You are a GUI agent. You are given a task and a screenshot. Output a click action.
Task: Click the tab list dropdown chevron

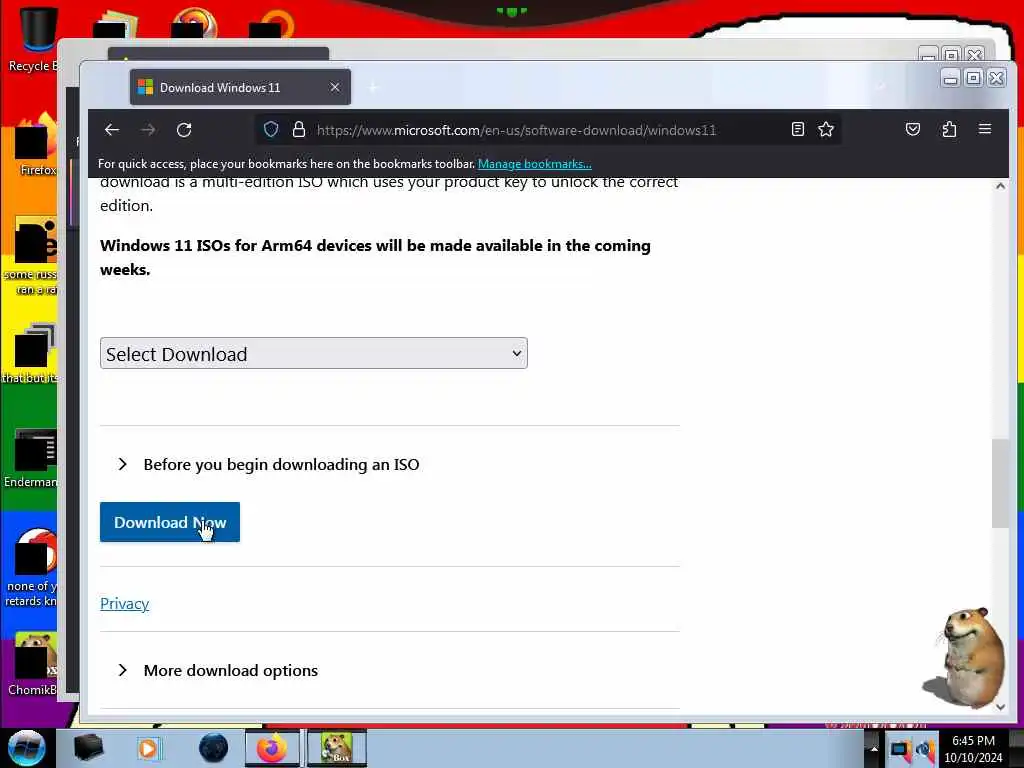pos(881,87)
